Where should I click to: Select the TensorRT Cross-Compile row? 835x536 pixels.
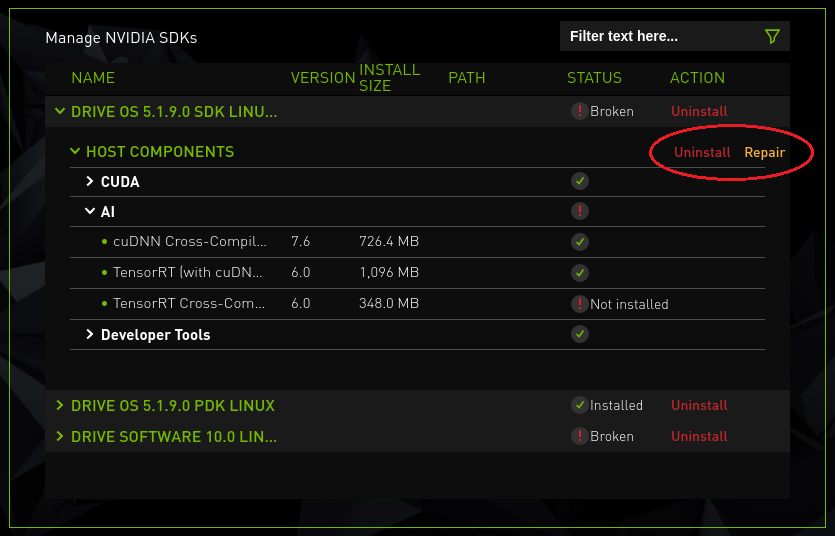tap(189, 304)
